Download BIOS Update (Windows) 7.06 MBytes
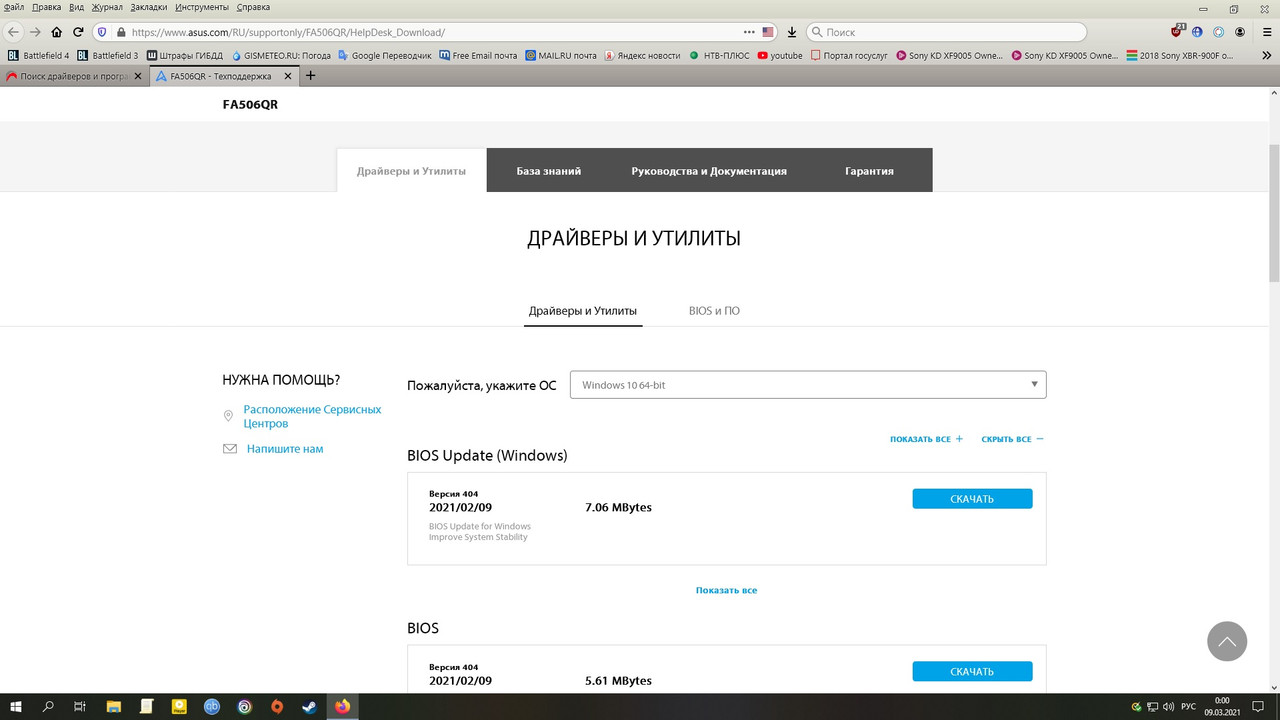Viewport: 1280px width, 720px height. tap(972, 499)
